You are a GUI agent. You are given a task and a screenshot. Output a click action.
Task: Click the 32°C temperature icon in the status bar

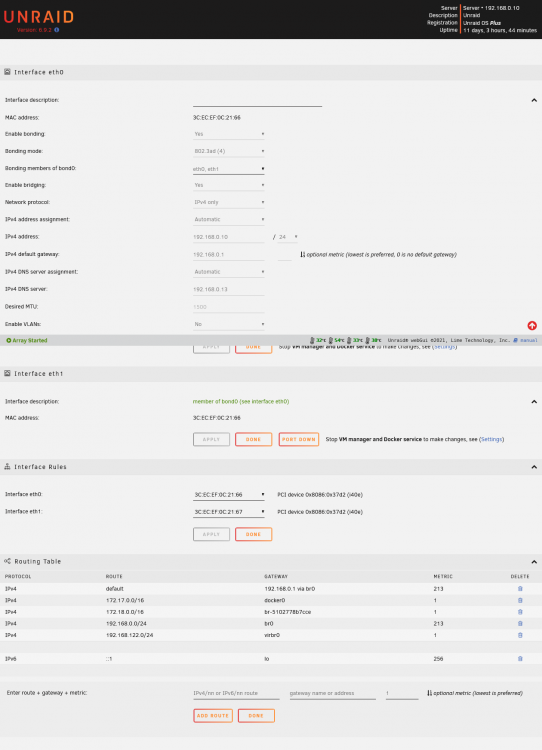tap(312, 341)
